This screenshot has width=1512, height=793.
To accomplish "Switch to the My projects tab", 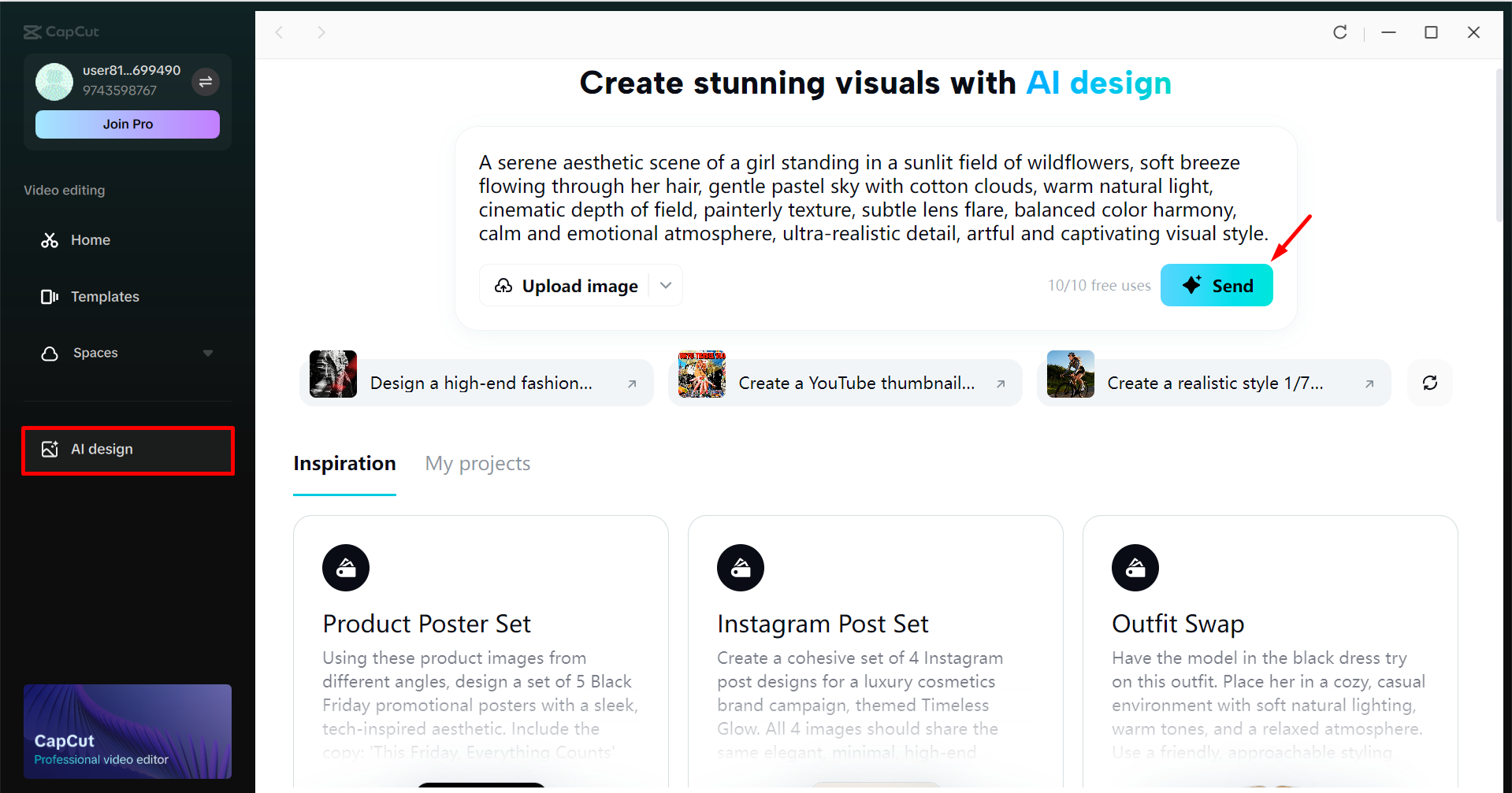I will [x=477, y=464].
